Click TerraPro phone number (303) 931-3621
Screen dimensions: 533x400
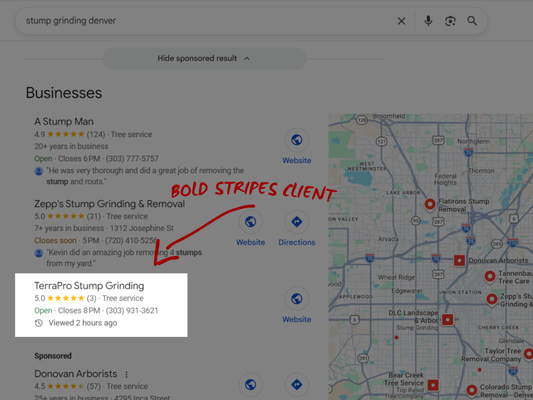coord(132,311)
